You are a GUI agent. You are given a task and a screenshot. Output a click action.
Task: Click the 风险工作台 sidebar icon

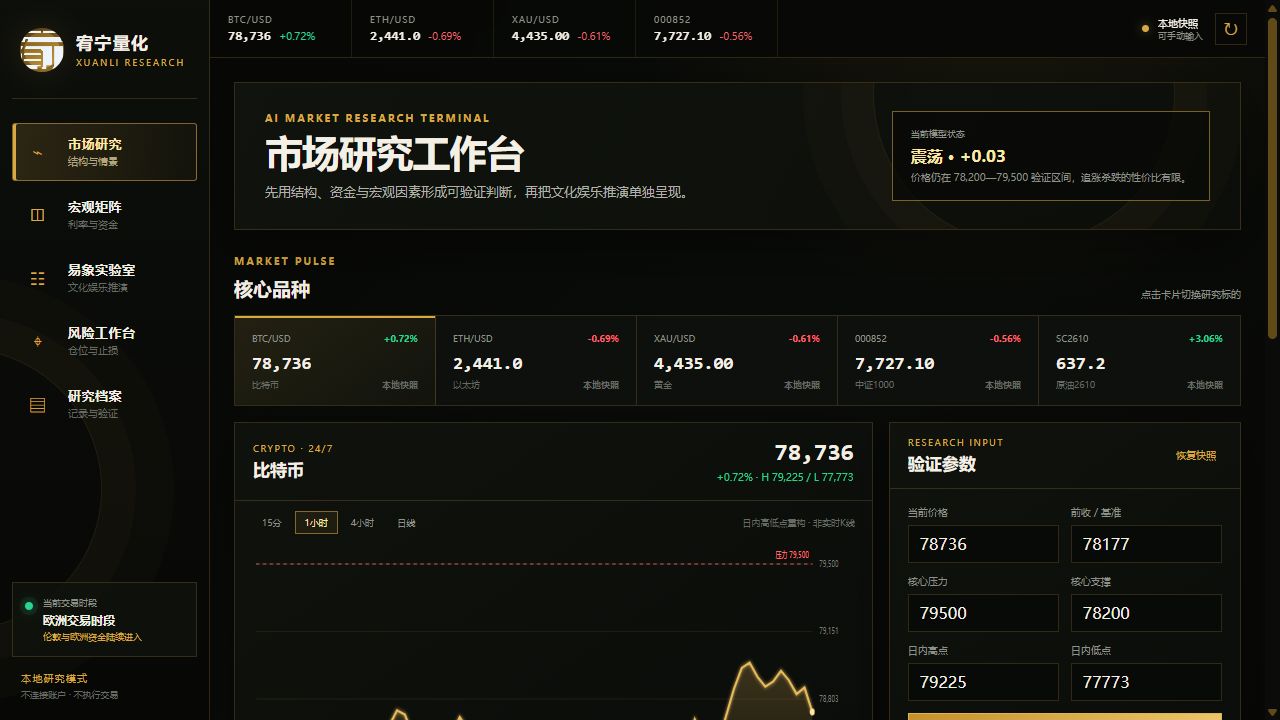(x=38, y=341)
